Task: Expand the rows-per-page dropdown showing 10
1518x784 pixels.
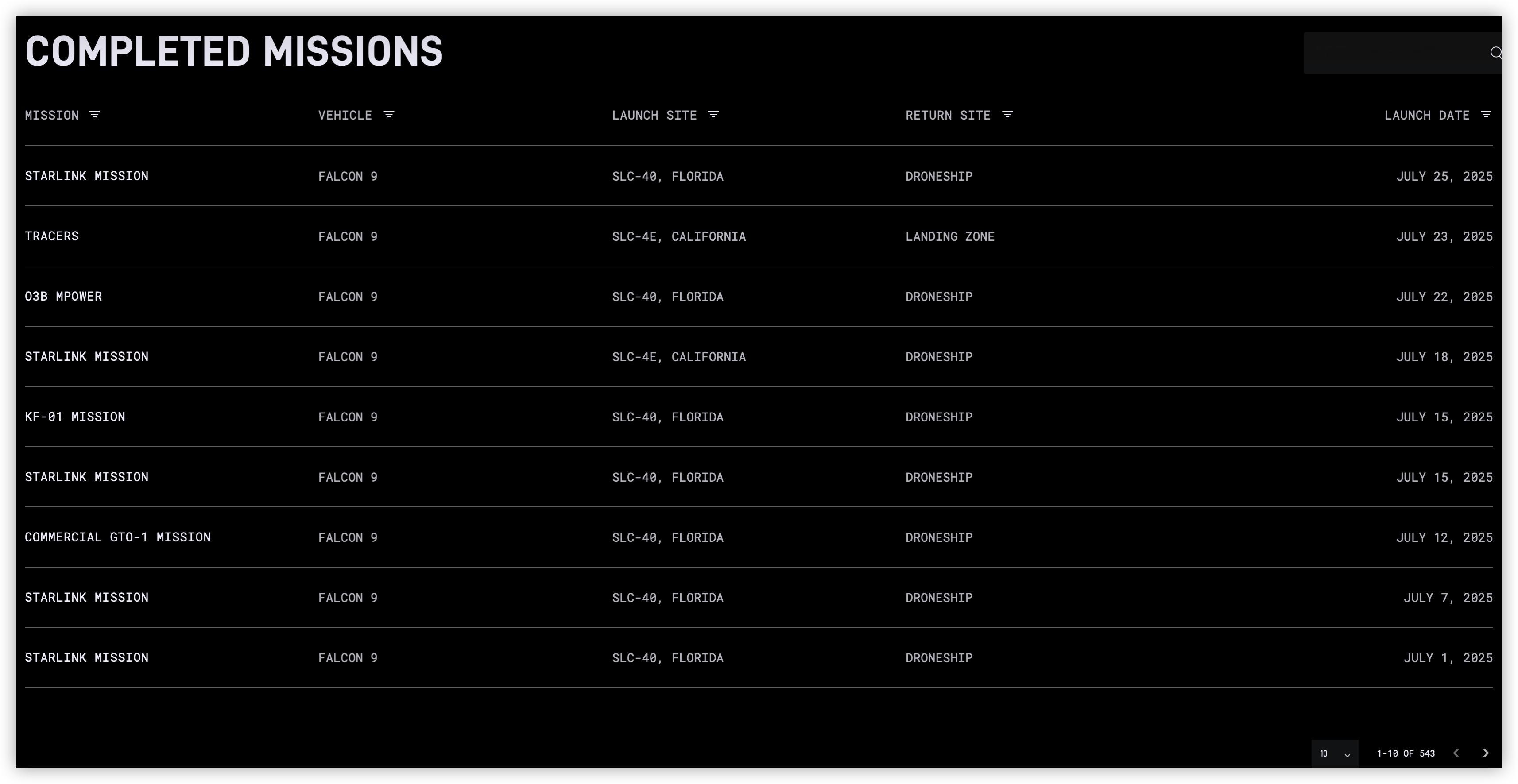Action: (1335, 753)
